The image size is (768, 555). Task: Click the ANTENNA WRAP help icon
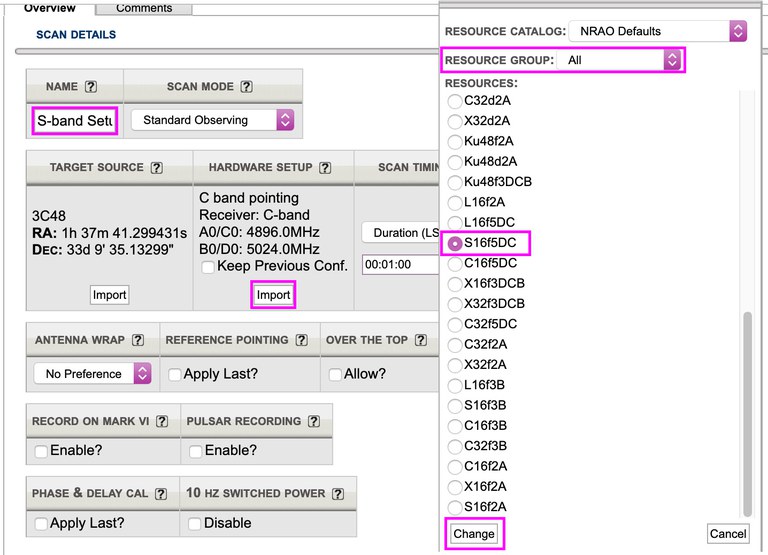click(x=138, y=340)
